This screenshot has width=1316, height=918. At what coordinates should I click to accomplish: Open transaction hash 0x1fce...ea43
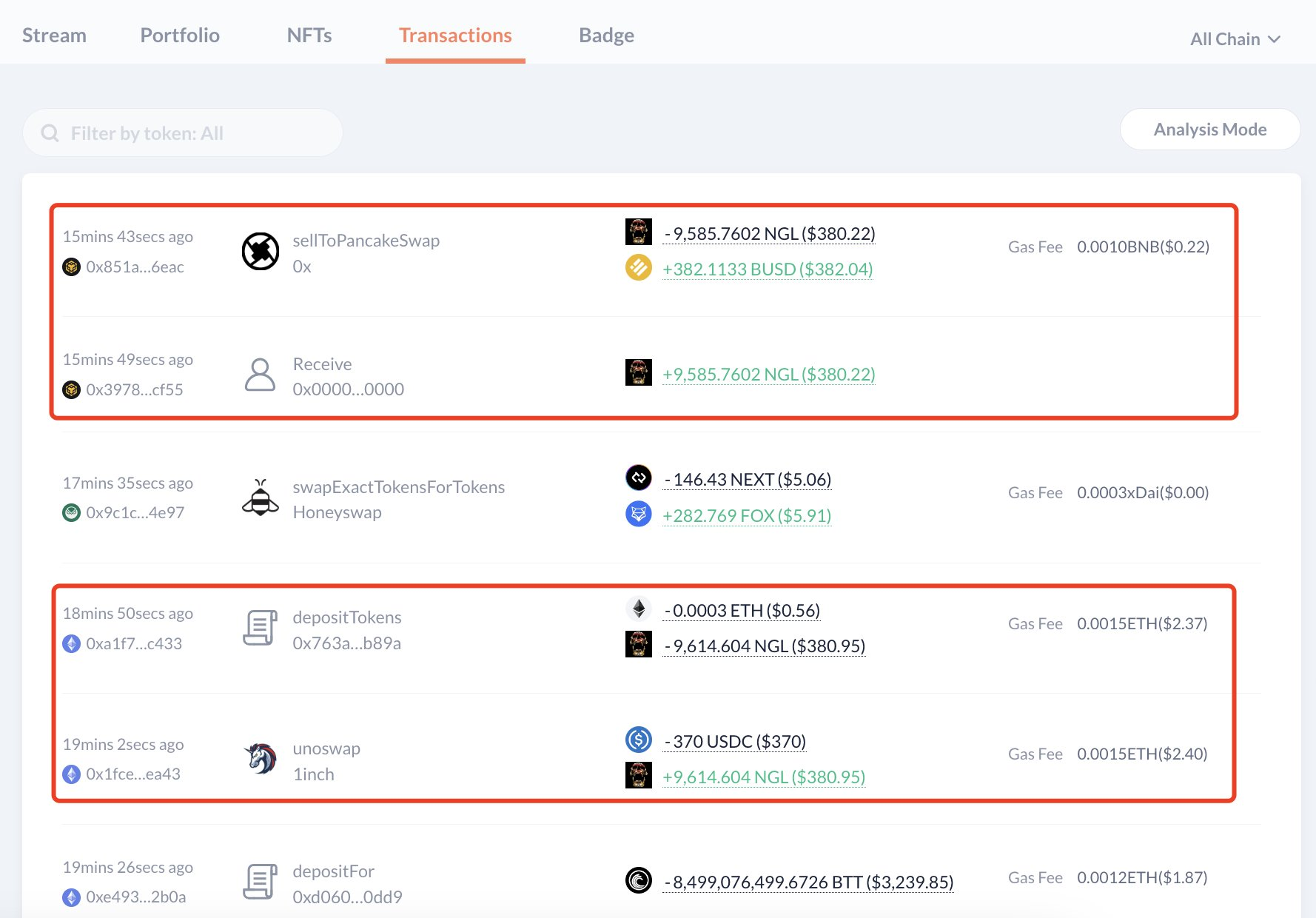(x=133, y=774)
